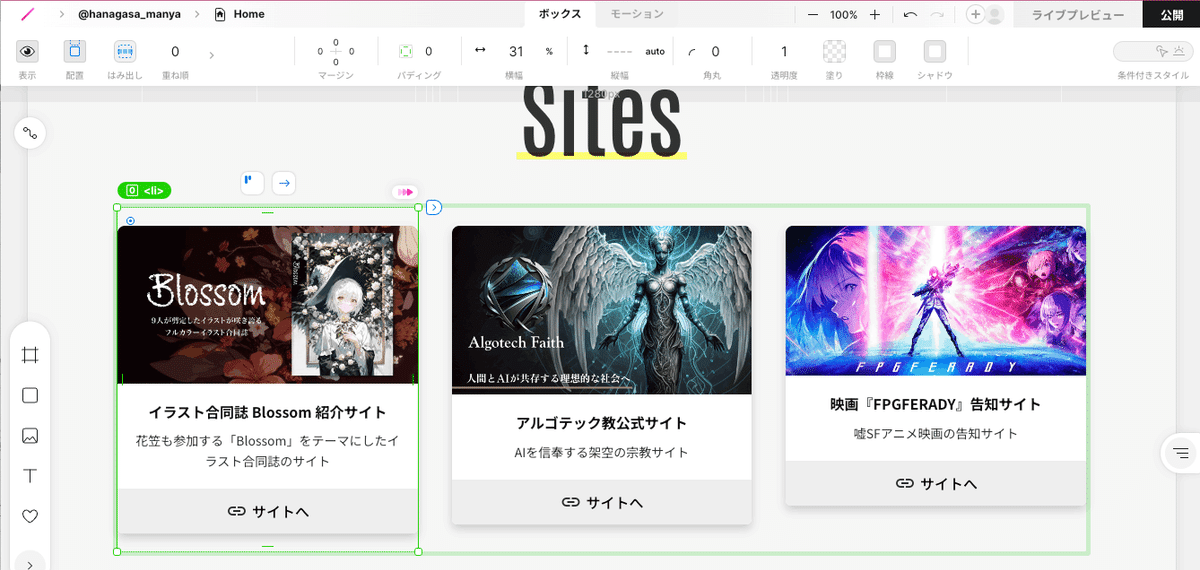This screenshot has width=1200, height=570.
Task: Select the Algotech Faith card image
Action: 601,309
